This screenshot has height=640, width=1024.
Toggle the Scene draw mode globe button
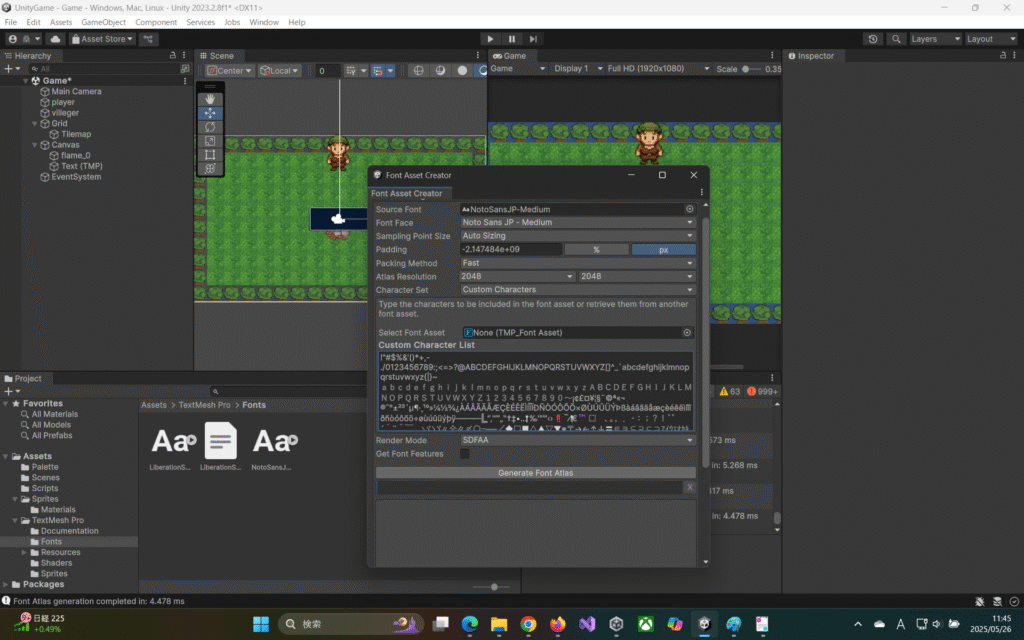tap(419, 71)
